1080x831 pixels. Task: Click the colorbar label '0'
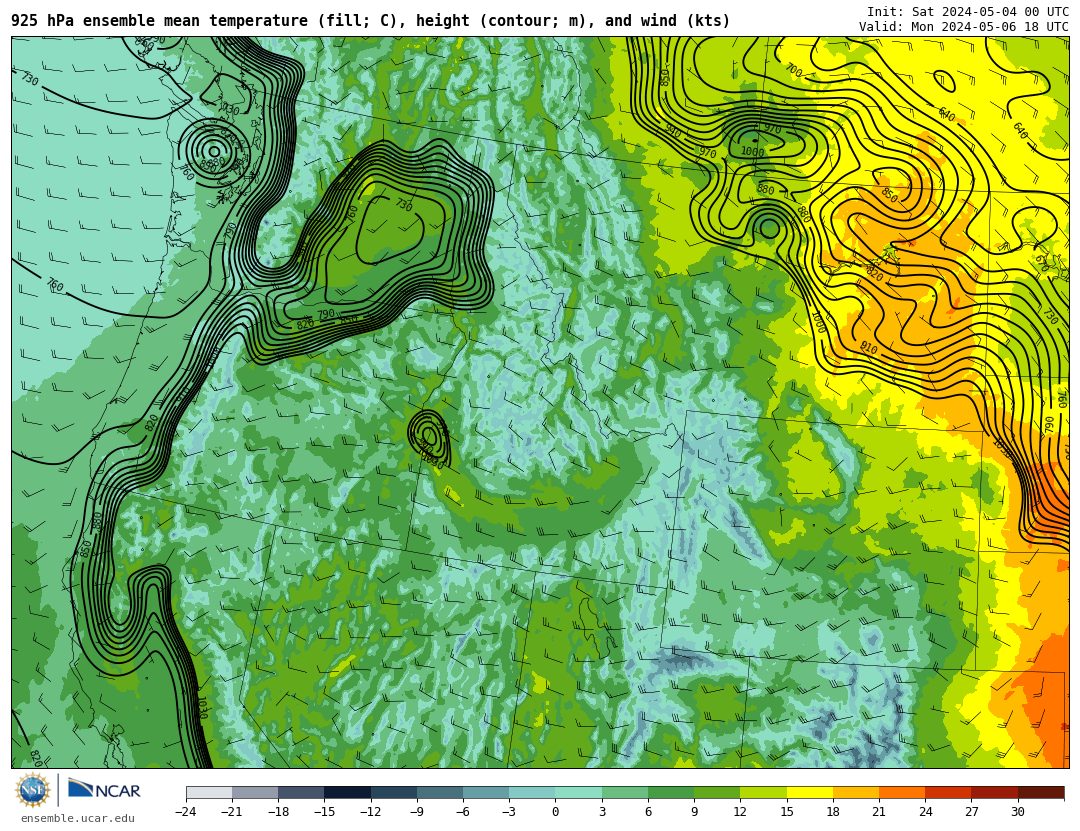[x=555, y=812]
